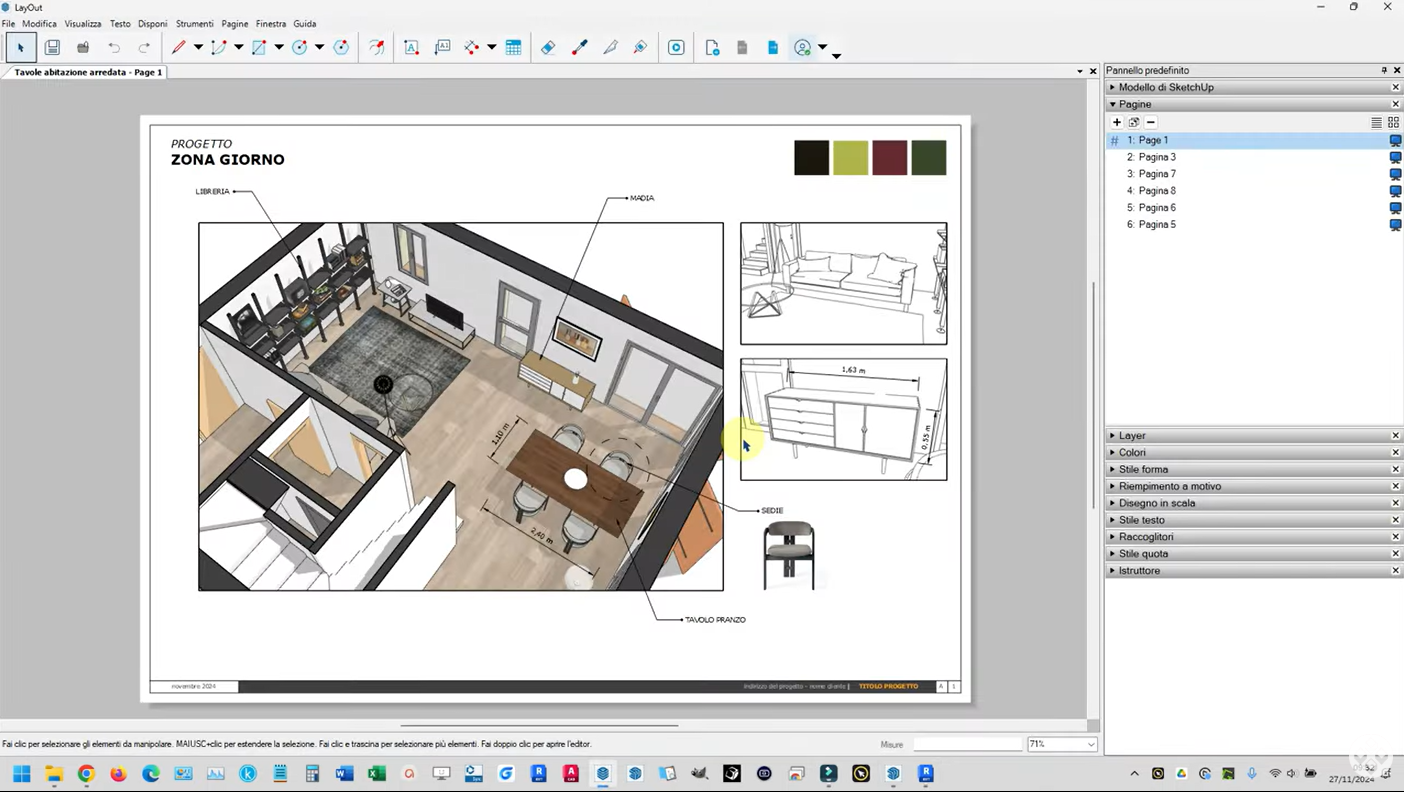Switch the Pagine panel to thumbnail grid view
Image resolution: width=1404 pixels, height=792 pixels.
pos(1393,122)
